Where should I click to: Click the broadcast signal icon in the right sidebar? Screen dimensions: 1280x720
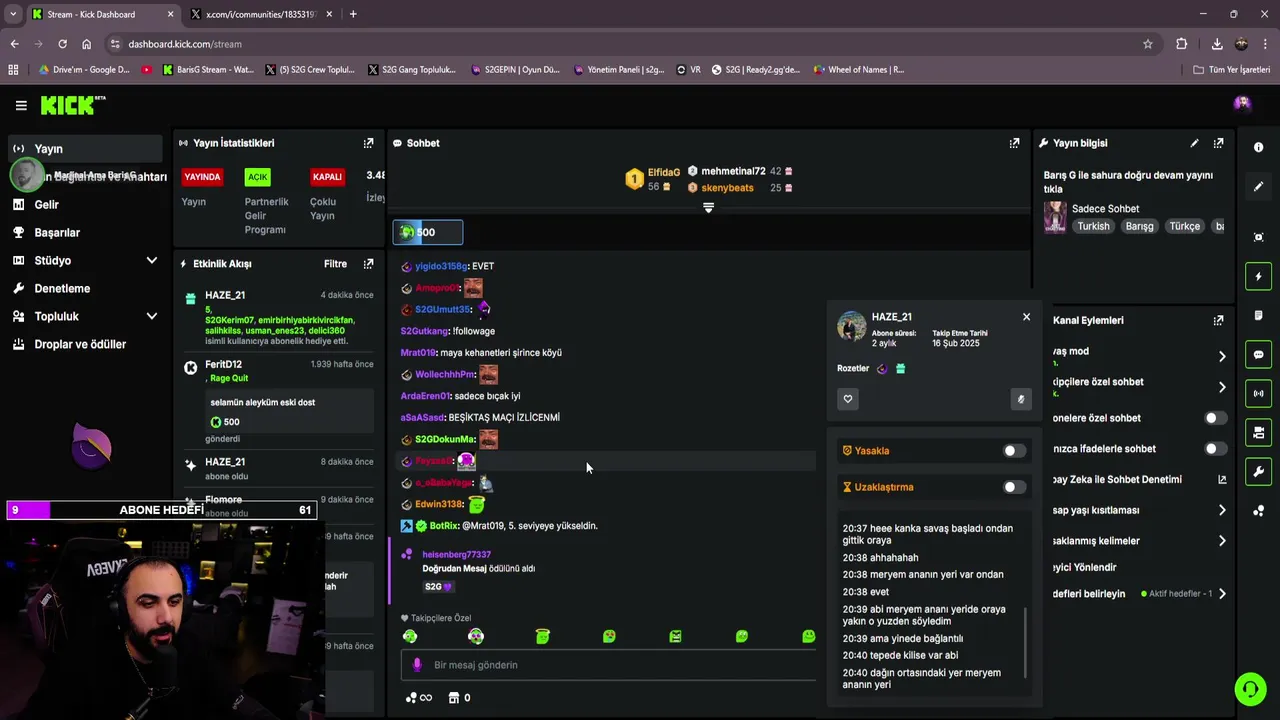click(1258, 393)
